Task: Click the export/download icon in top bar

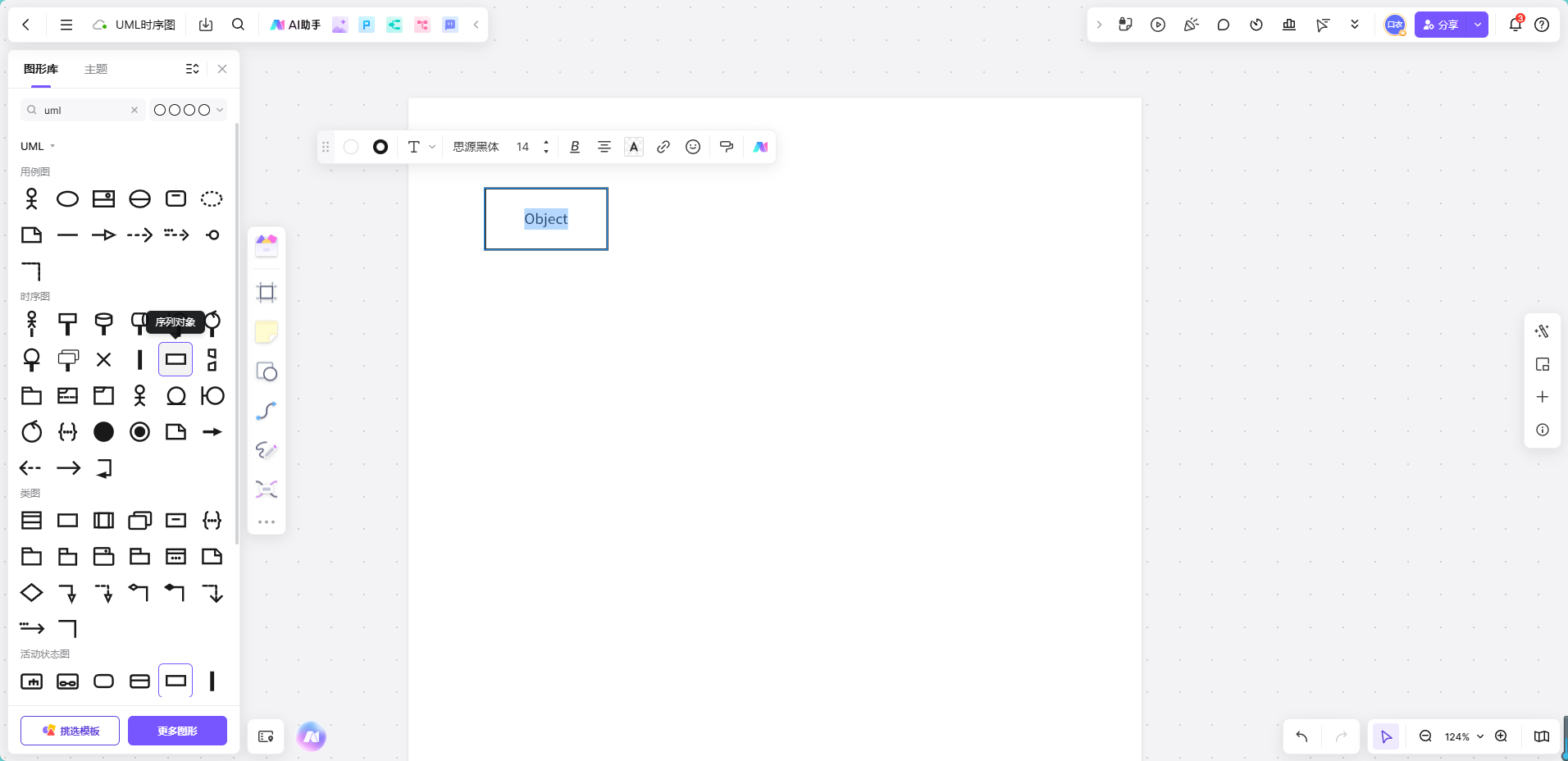Action: [x=206, y=25]
